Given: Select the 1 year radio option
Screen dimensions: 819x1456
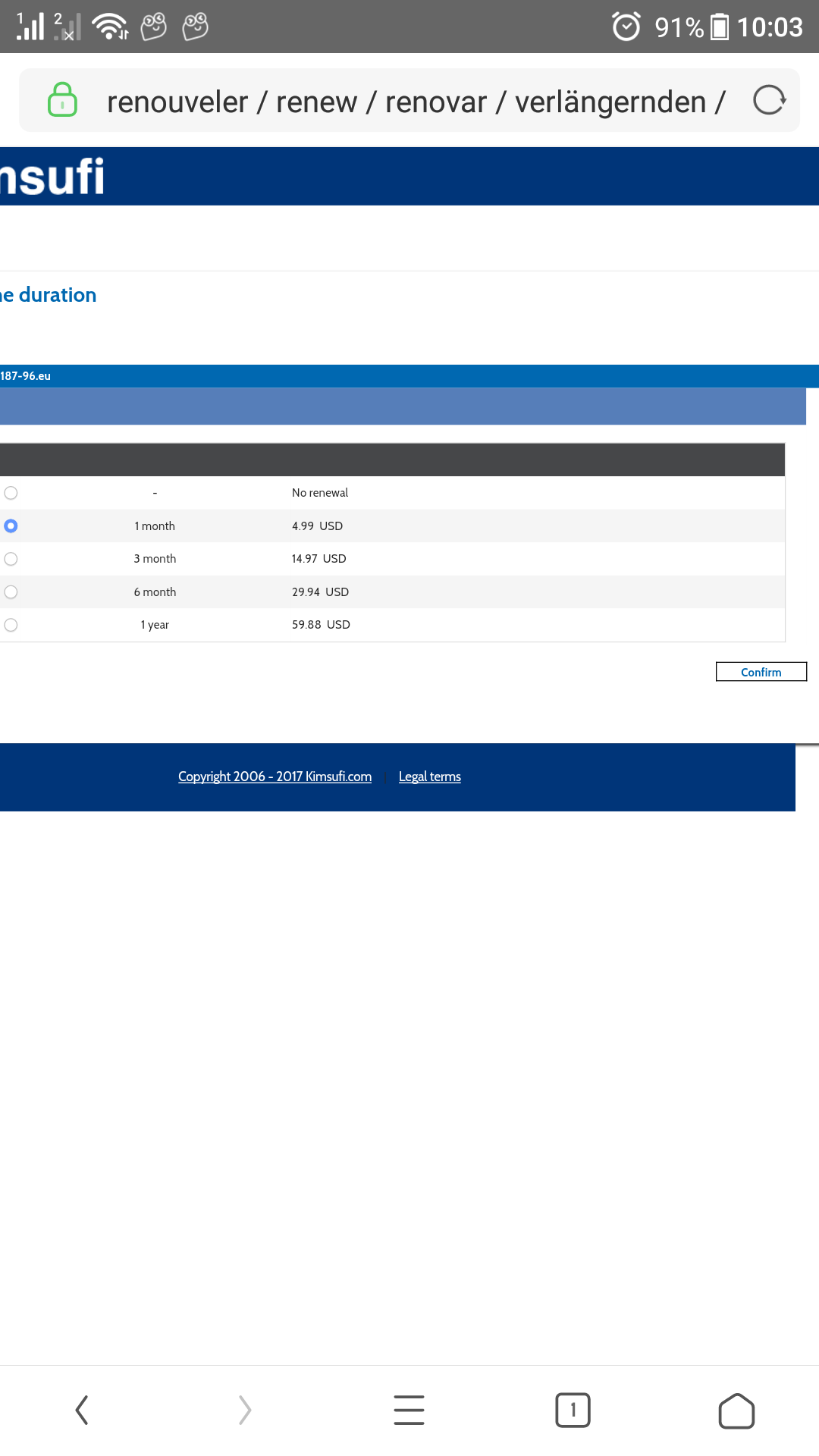Looking at the screenshot, I should coord(11,625).
